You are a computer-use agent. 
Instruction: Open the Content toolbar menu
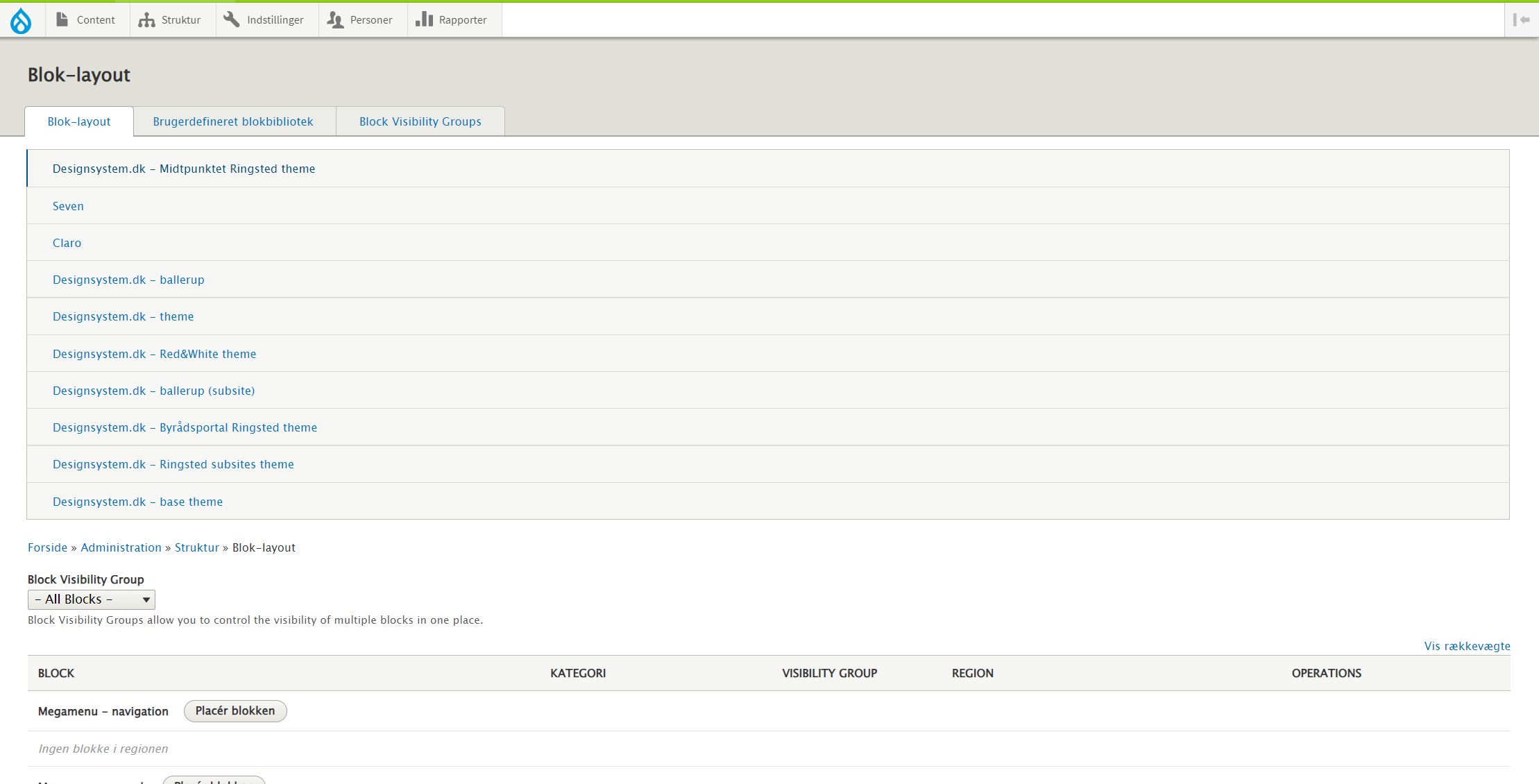pyautogui.click(x=87, y=20)
